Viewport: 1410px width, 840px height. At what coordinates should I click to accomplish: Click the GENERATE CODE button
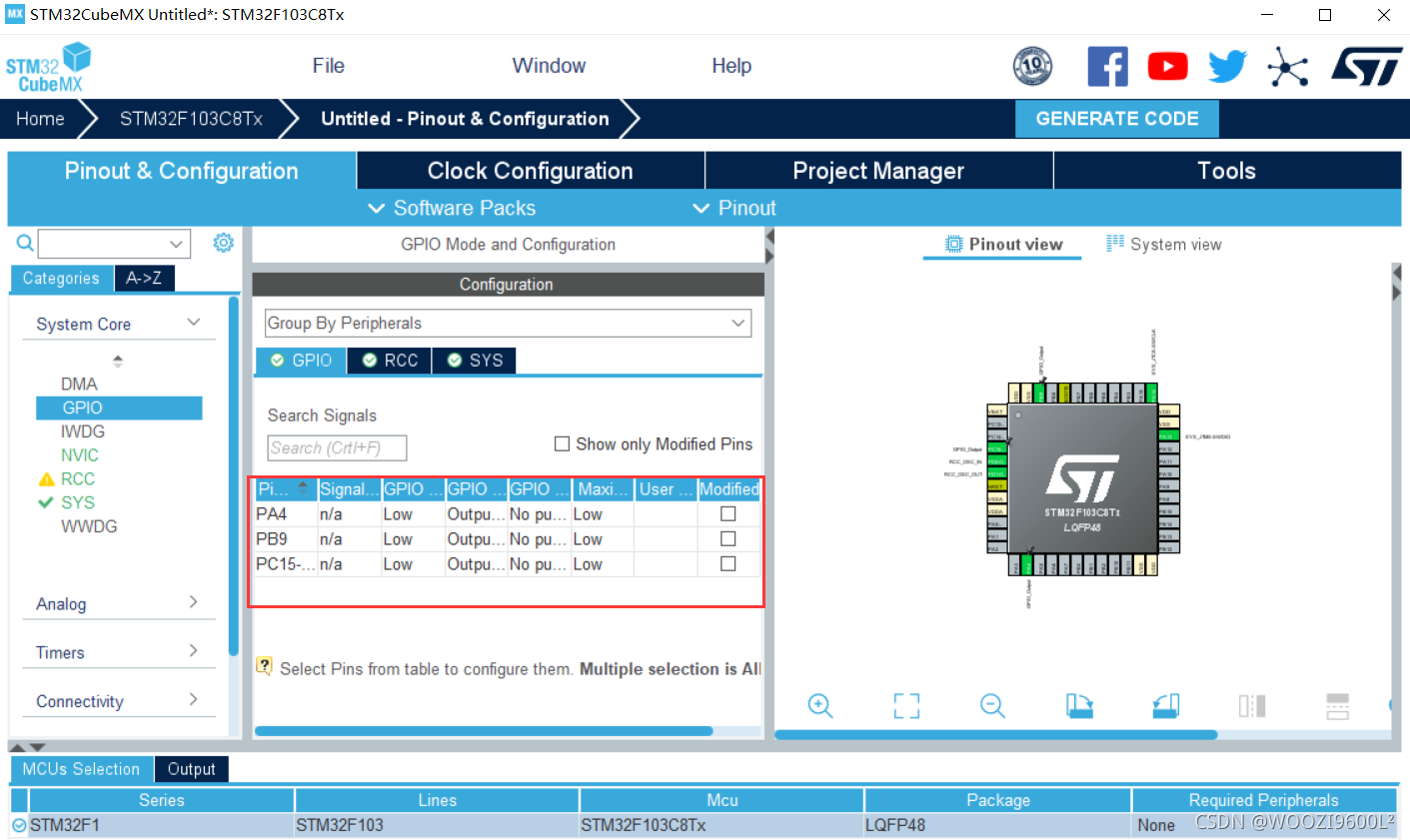coord(1117,118)
